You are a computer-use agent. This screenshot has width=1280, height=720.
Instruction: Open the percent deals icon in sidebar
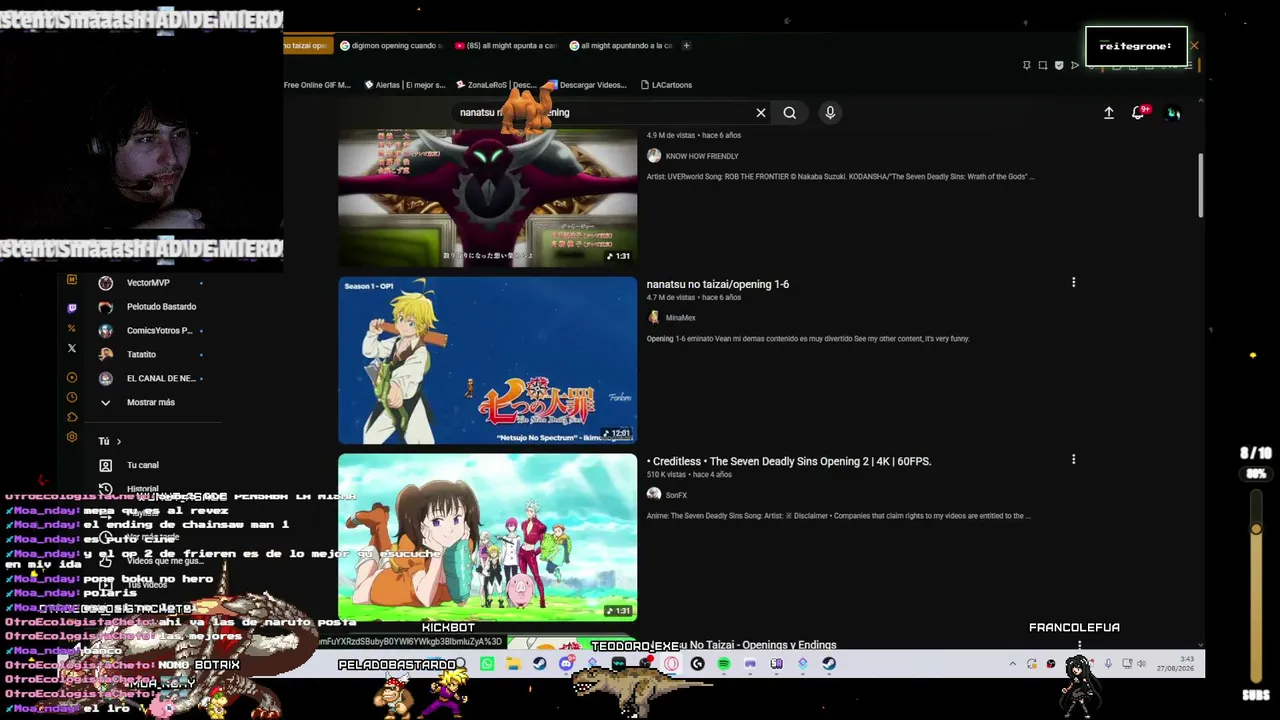[72, 328]
